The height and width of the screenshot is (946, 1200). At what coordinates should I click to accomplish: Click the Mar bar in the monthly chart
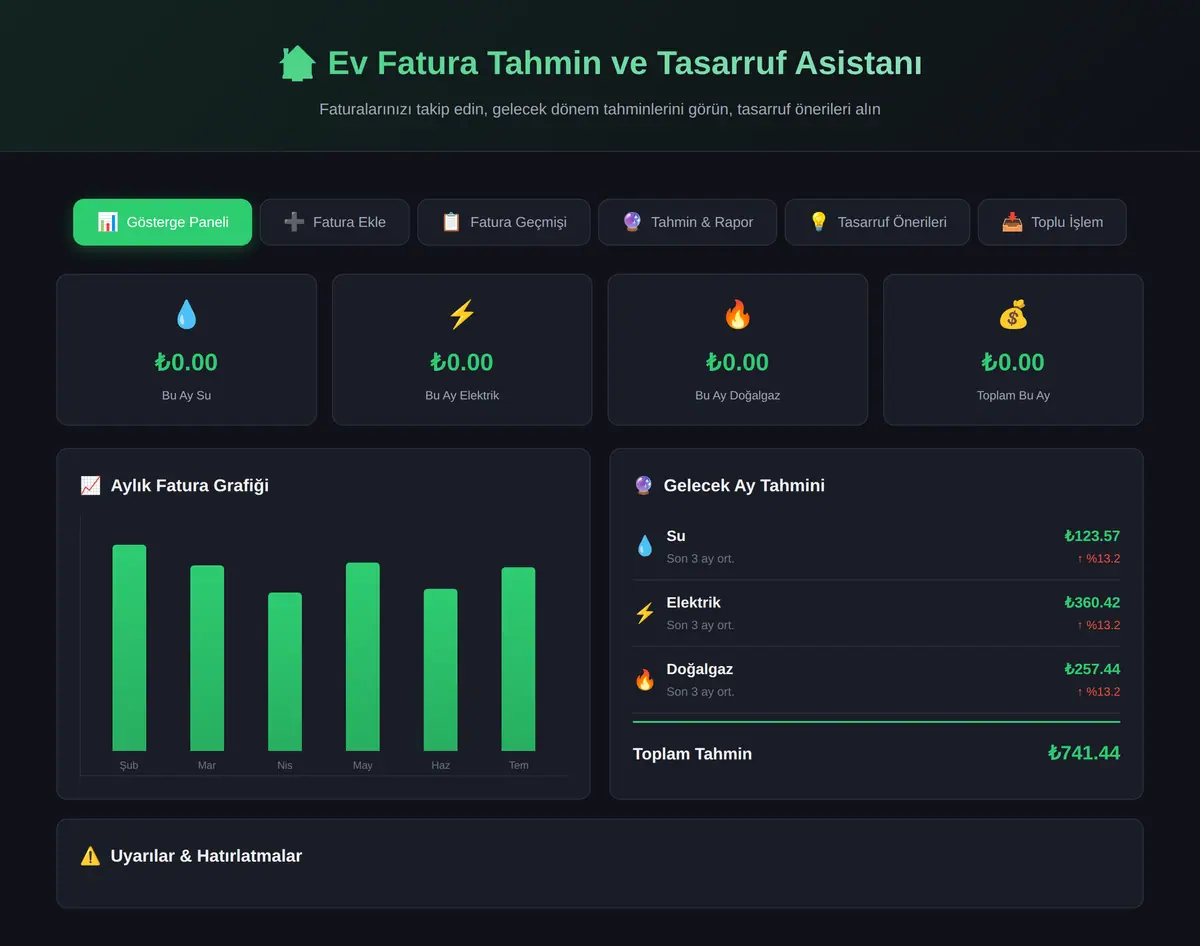pyautogui.click(x=207, y=658)
